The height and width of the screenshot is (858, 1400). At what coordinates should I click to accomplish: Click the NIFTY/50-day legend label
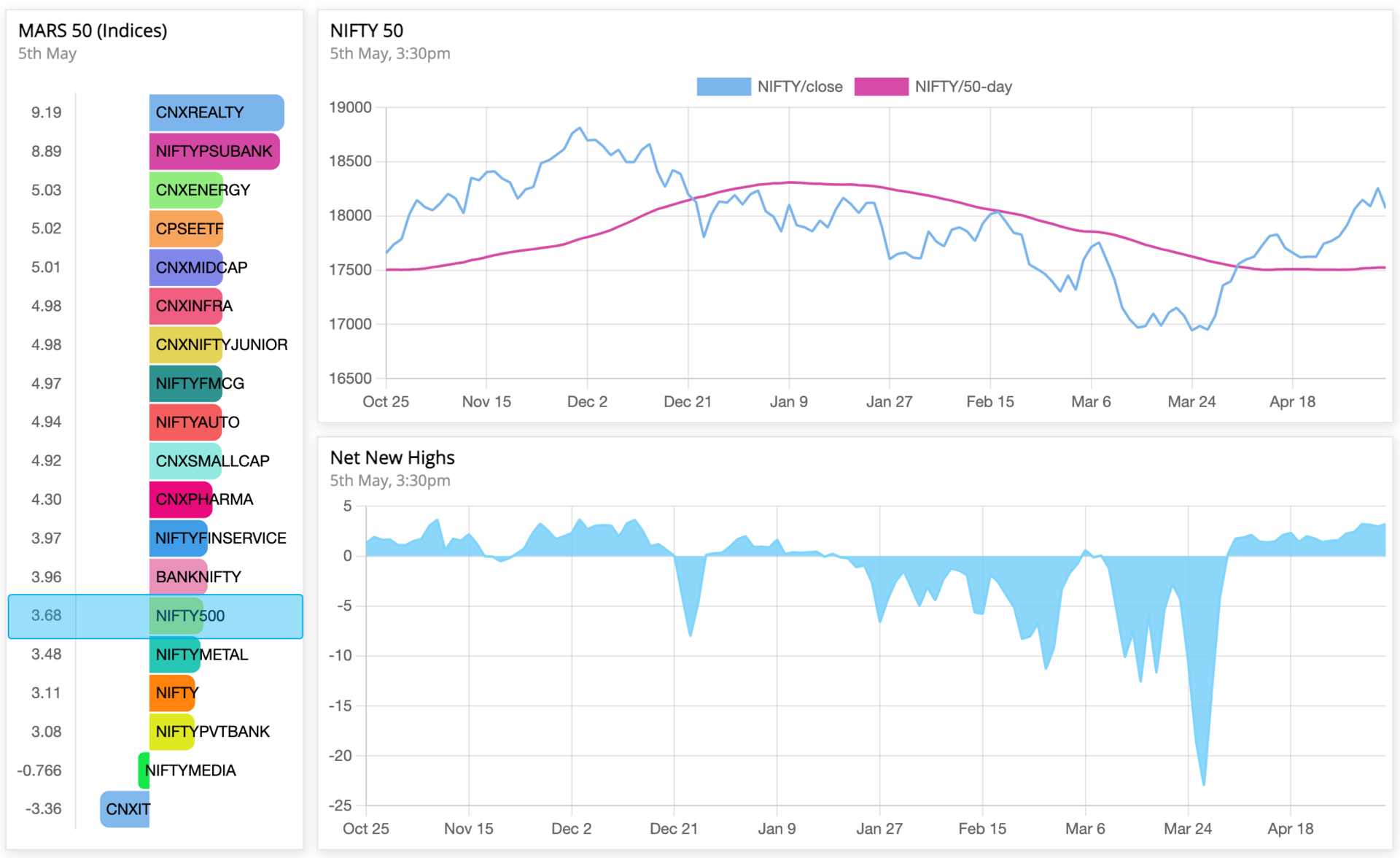(x=963, y=87)
